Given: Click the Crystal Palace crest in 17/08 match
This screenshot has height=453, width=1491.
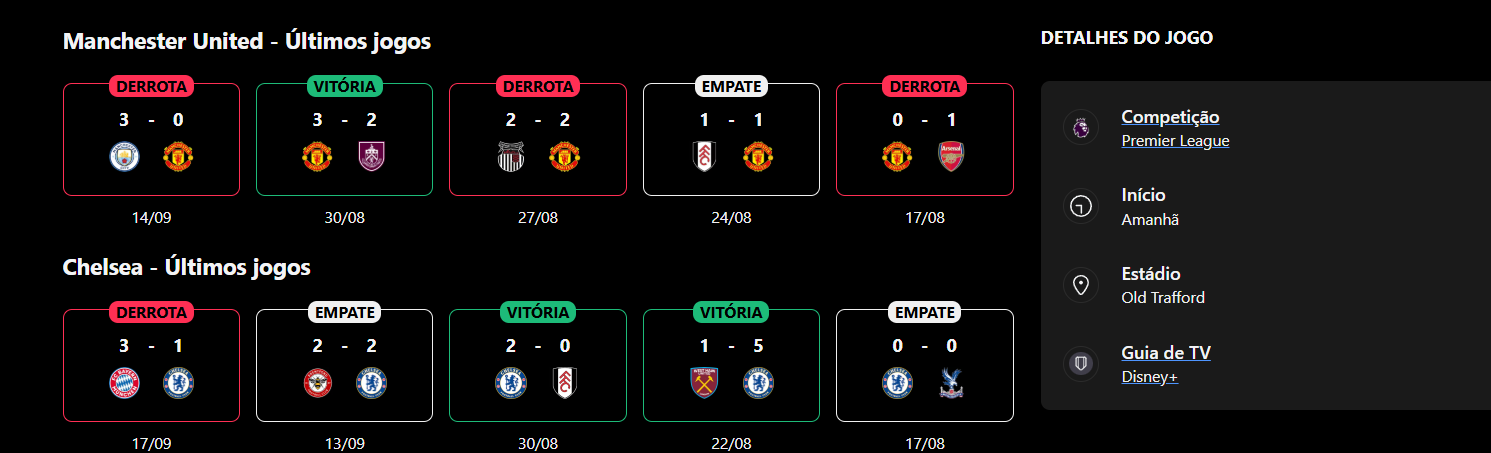Looking at the screenshot, I should 951,383.
